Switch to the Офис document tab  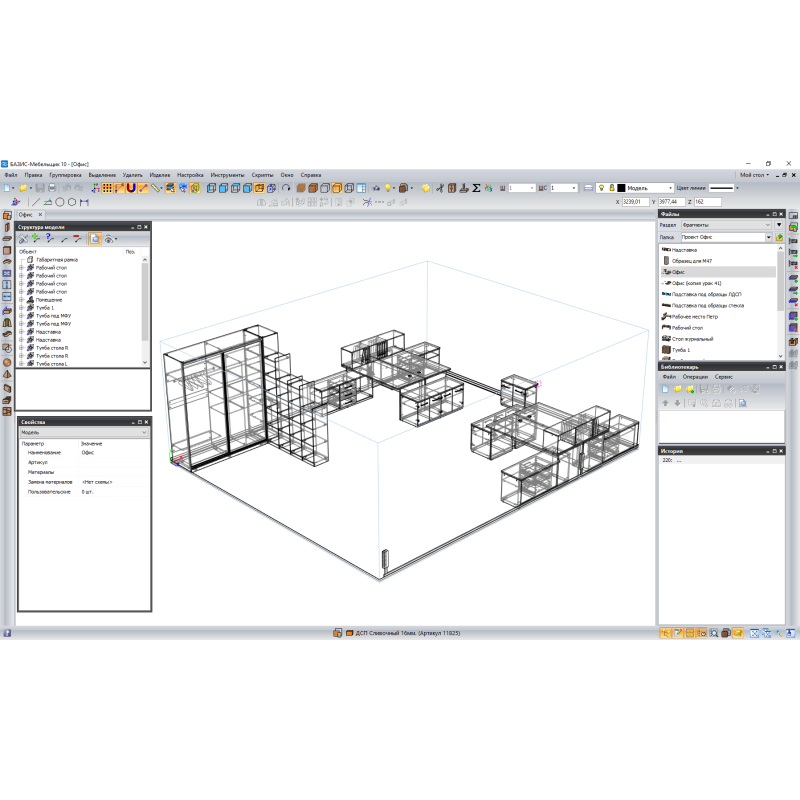tap(25, 214)
